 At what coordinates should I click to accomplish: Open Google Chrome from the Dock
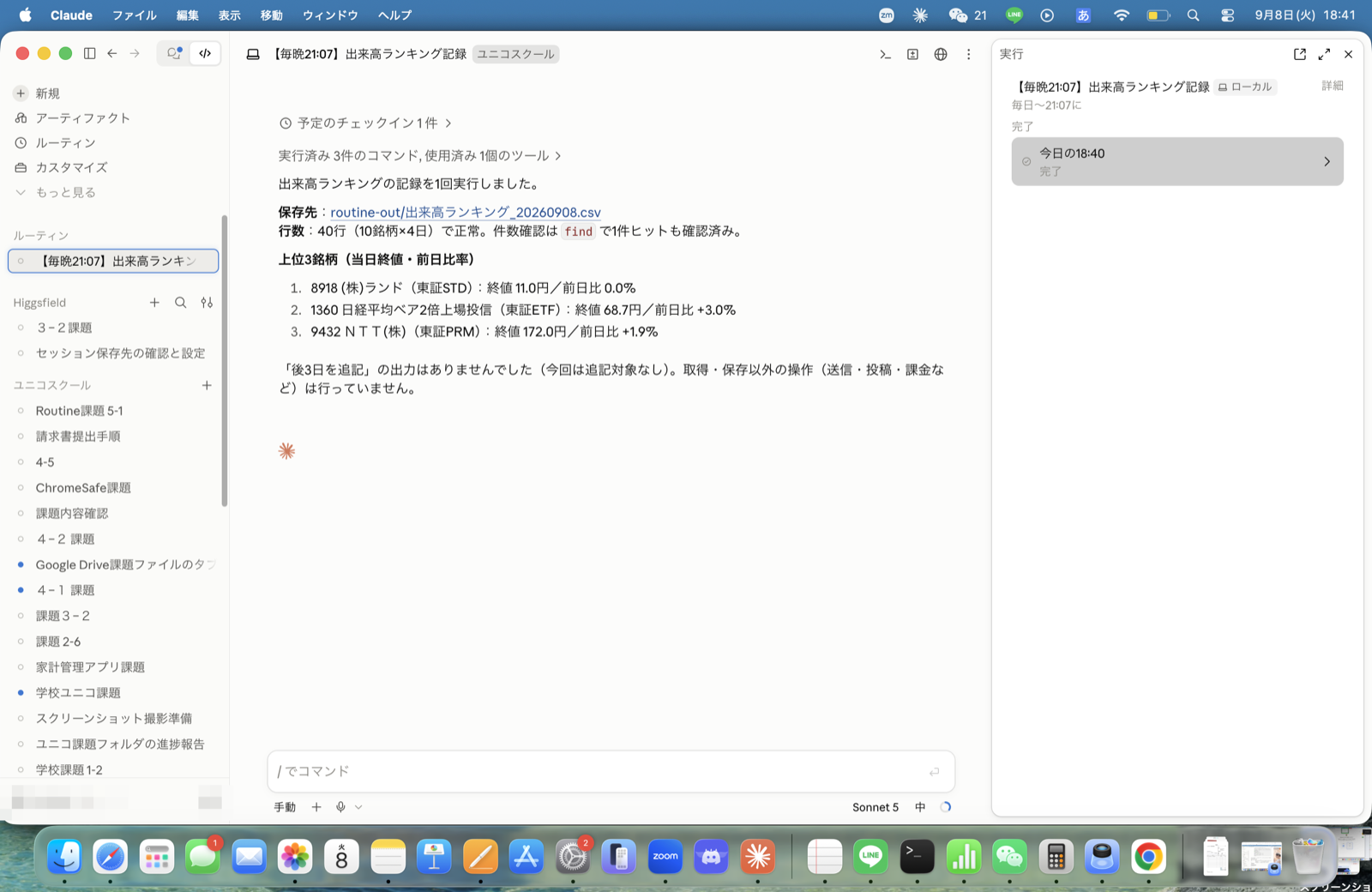[x=1148, y=856]
